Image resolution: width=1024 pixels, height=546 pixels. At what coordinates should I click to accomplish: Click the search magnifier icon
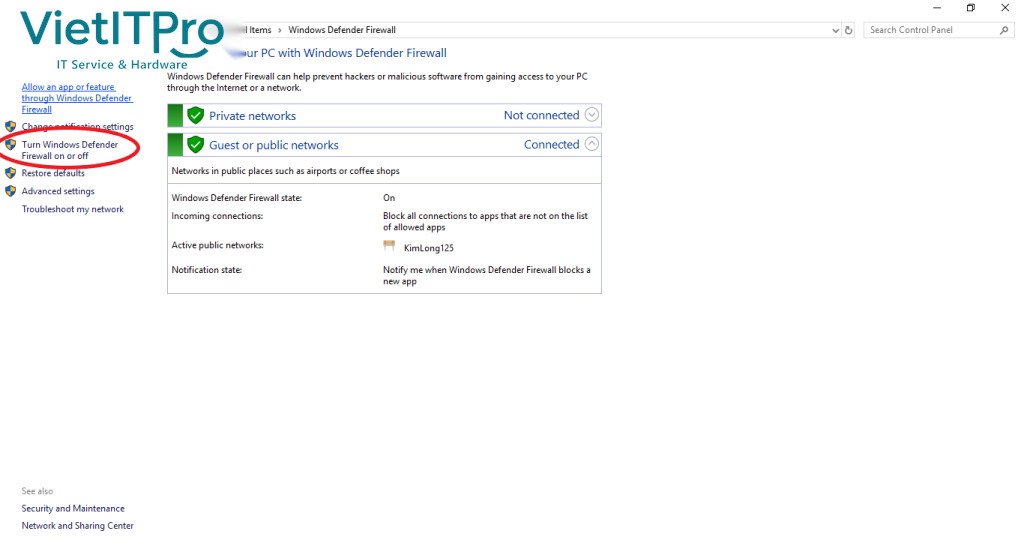coord(1004,30)
